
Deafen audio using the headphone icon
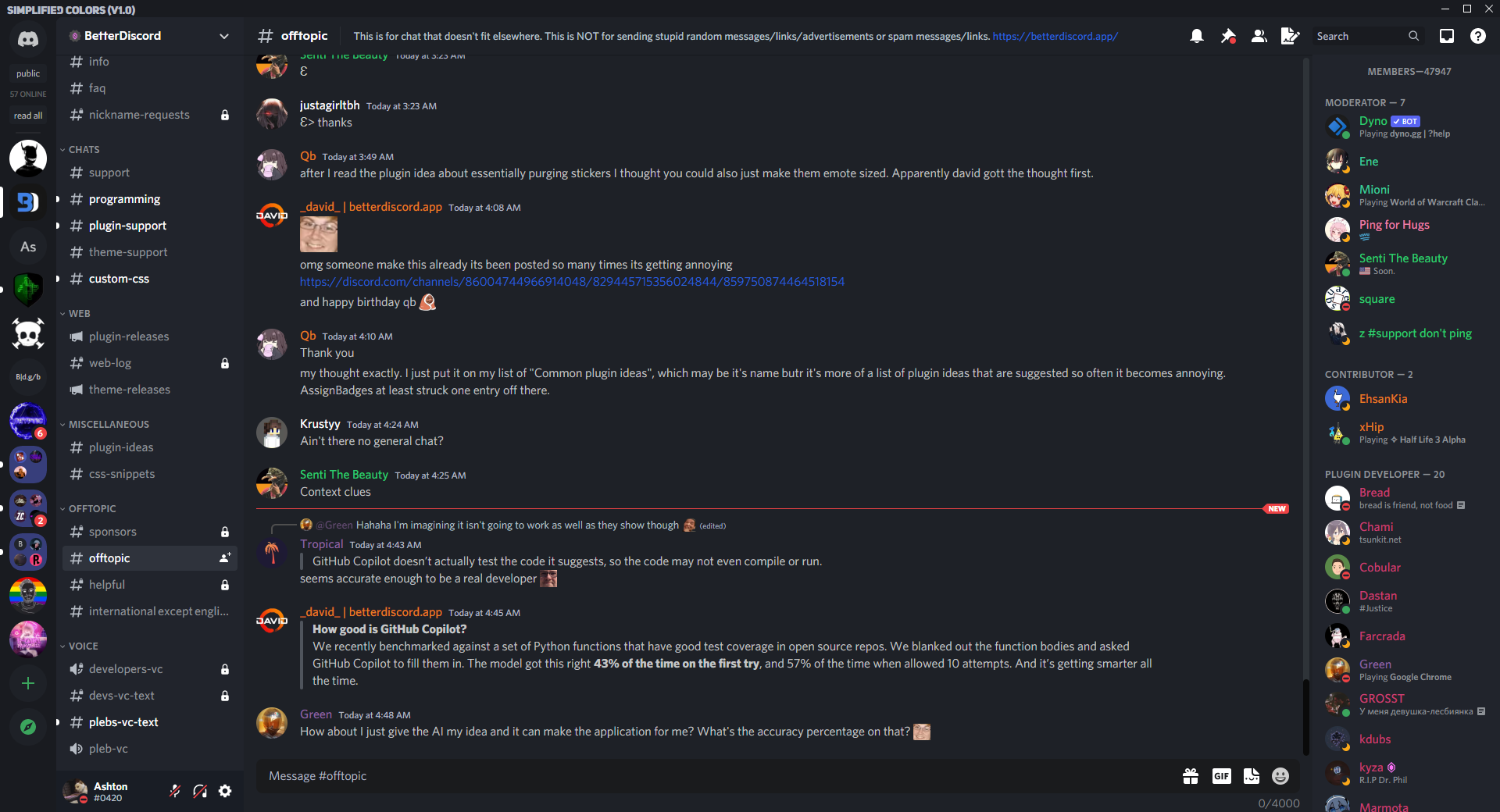(x=200, y=791)
